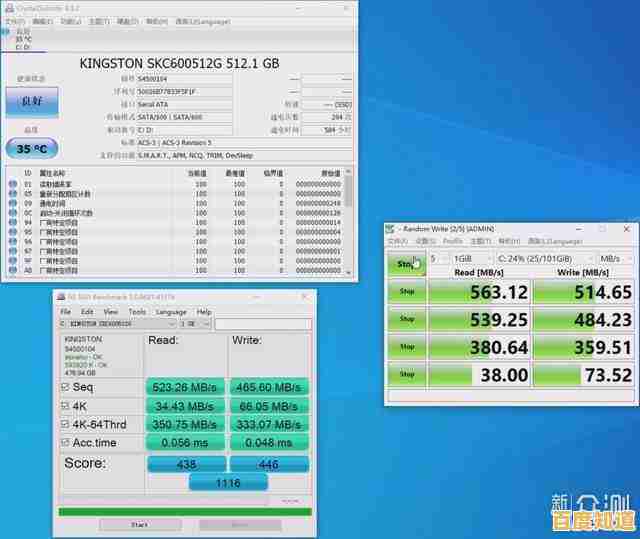This screenshot has height=539, width=640.
Task: Uncheck the Seq test checkbox
Action: pos(66,387)
